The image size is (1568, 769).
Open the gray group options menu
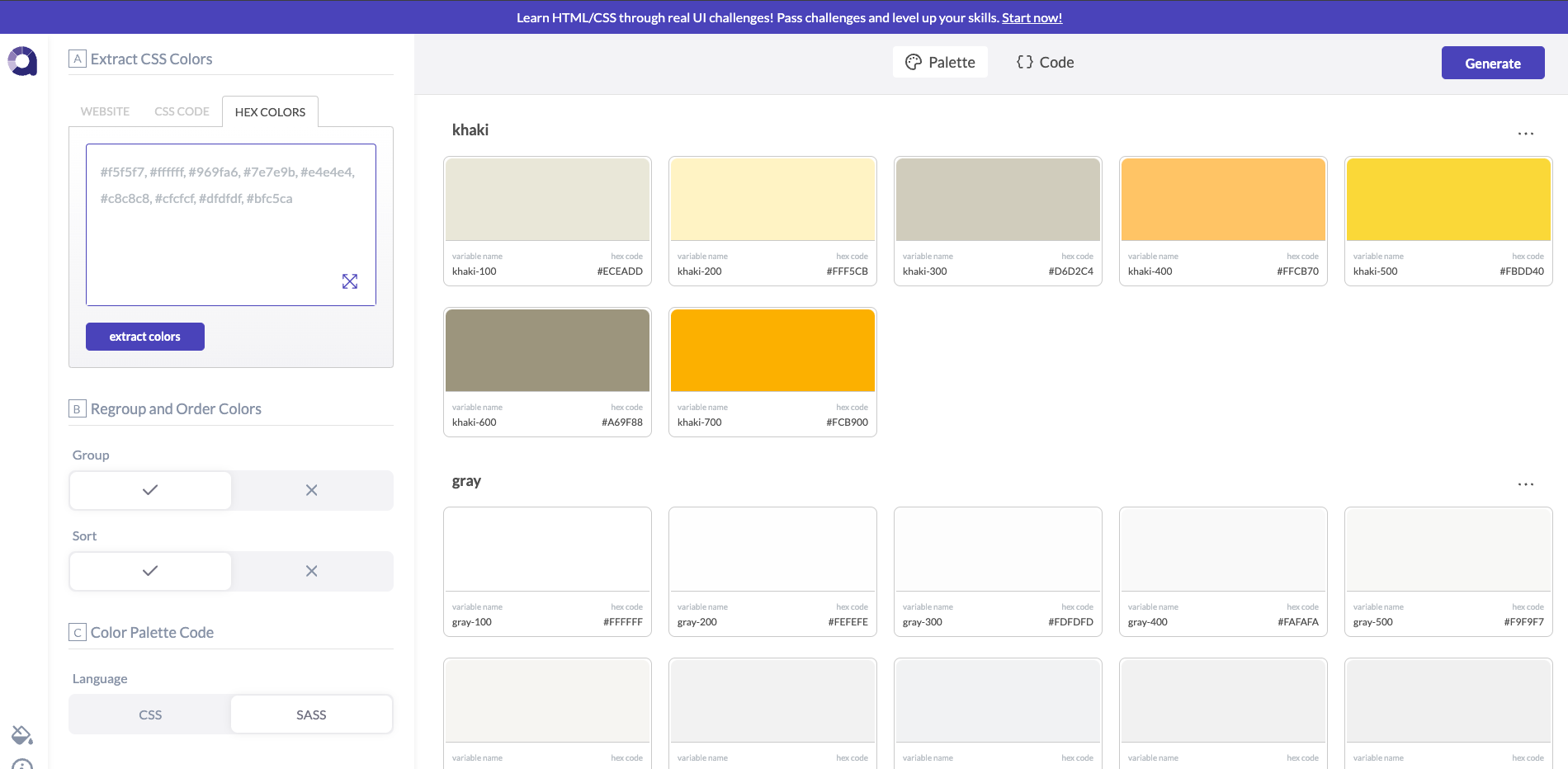pos(1525,484)
